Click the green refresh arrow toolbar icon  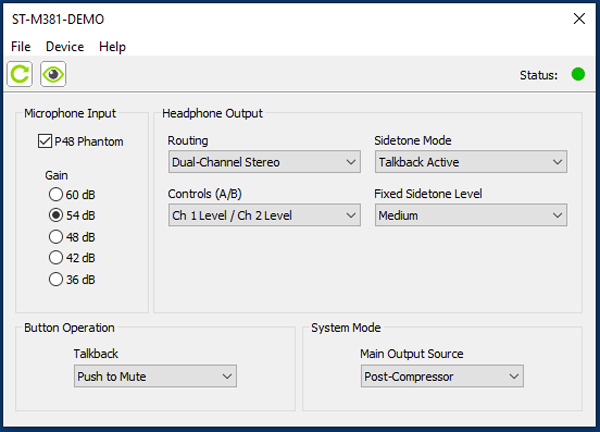tap(20, 74)
